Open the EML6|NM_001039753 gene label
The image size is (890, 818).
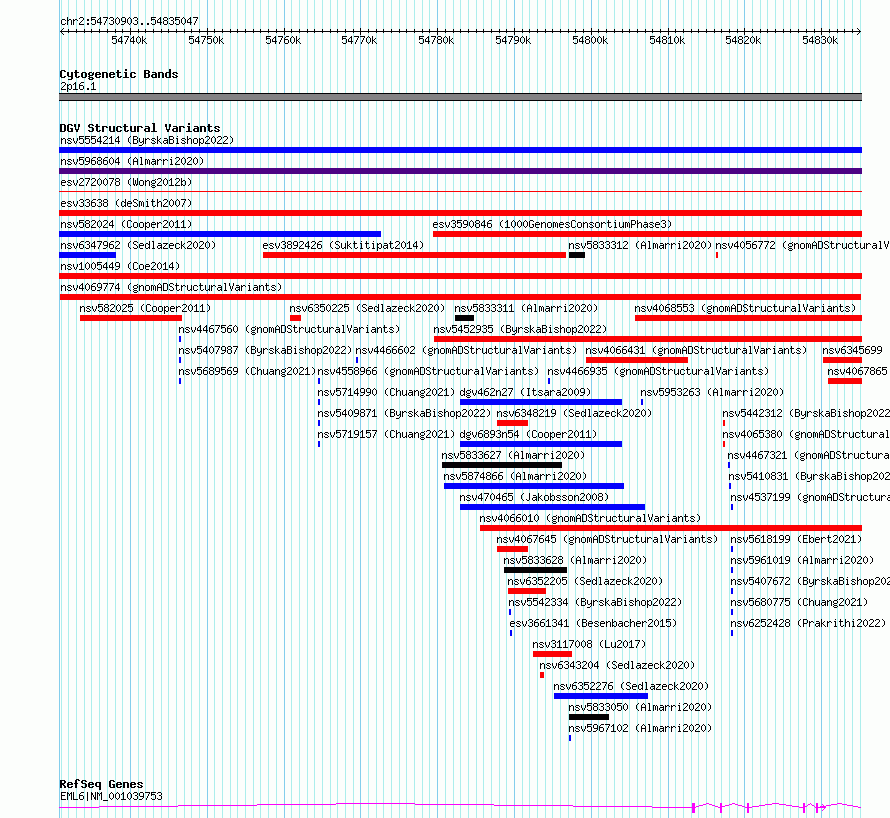click(111, 796)
